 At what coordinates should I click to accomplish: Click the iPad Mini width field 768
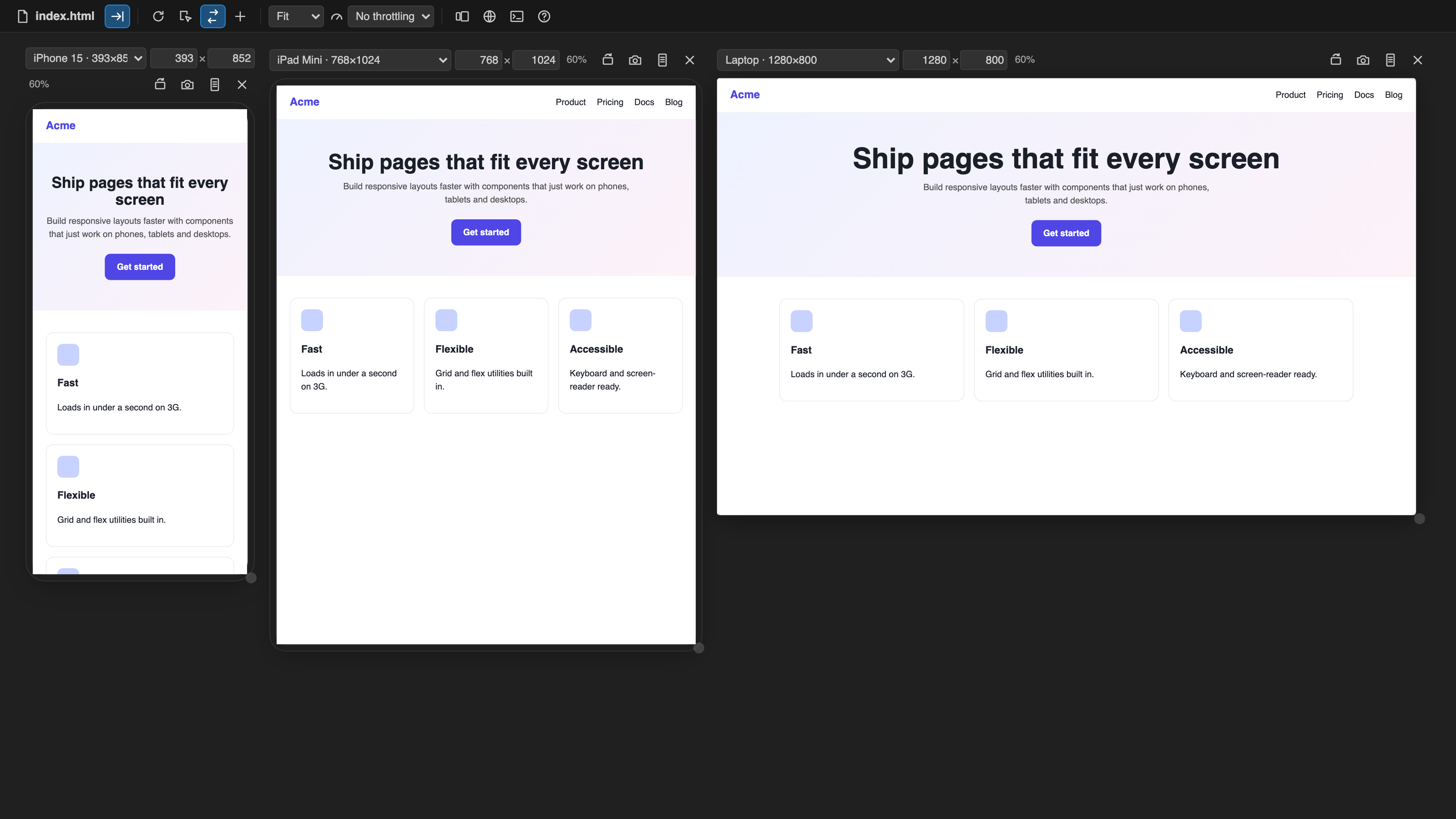pyautogui.click(x=478, y=60)
